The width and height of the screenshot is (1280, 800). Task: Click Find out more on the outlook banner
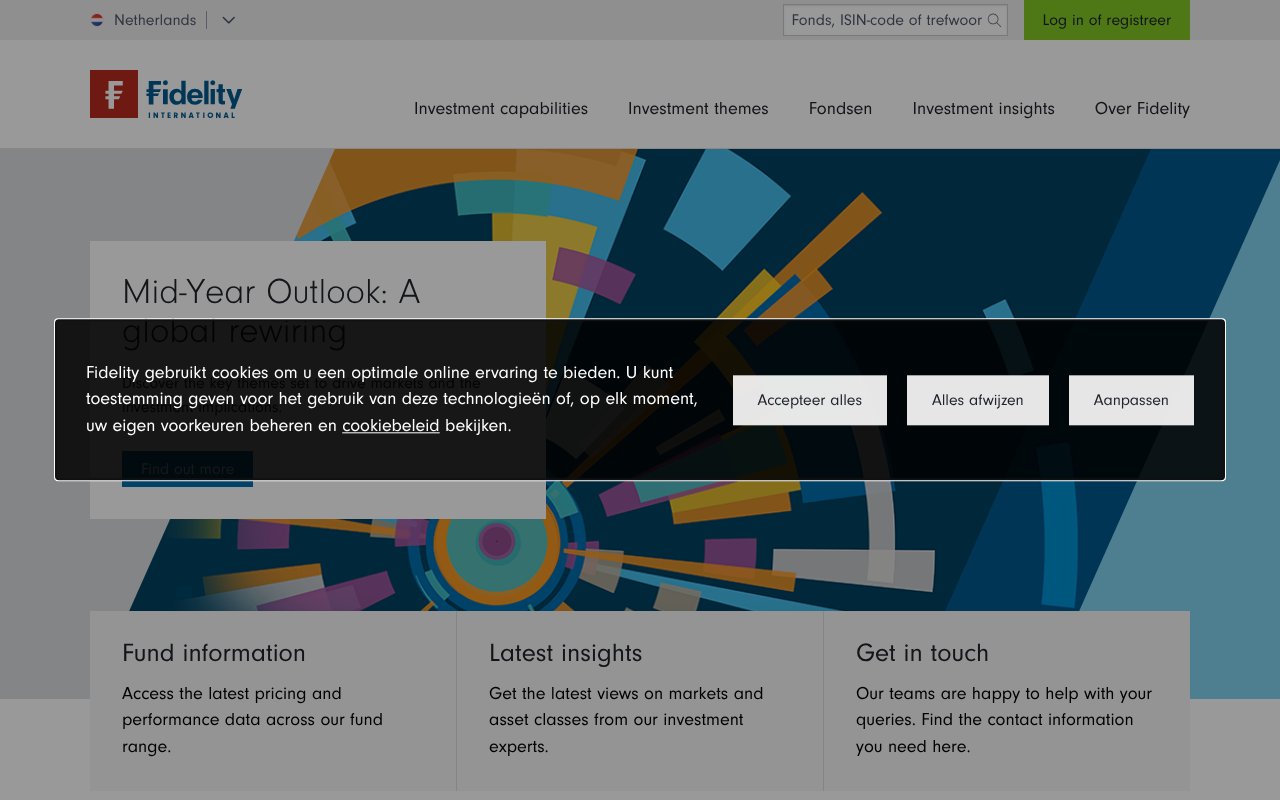[187, 468]
